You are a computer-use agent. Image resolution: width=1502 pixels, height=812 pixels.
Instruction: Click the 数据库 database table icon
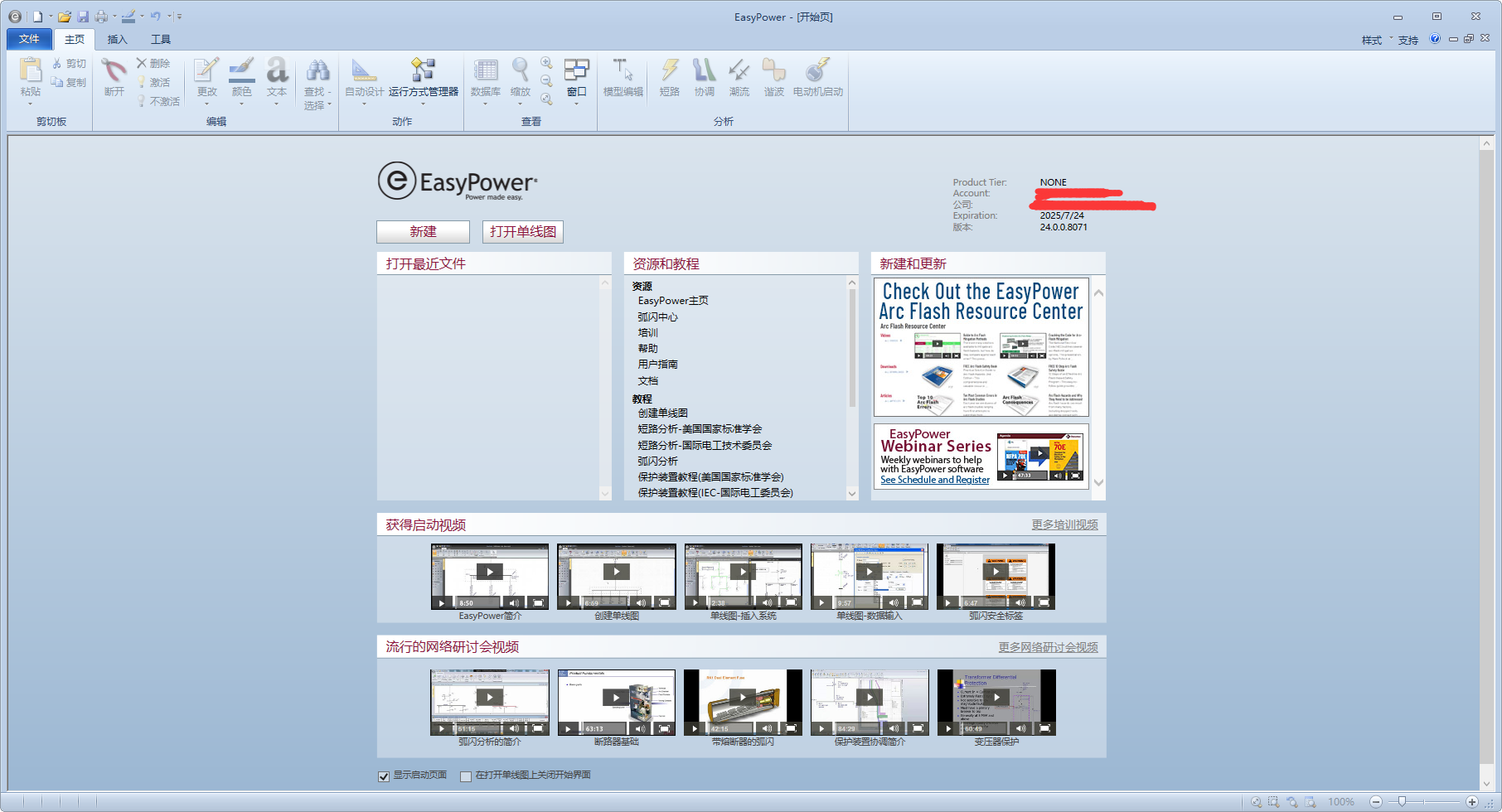tap(486, 70)
